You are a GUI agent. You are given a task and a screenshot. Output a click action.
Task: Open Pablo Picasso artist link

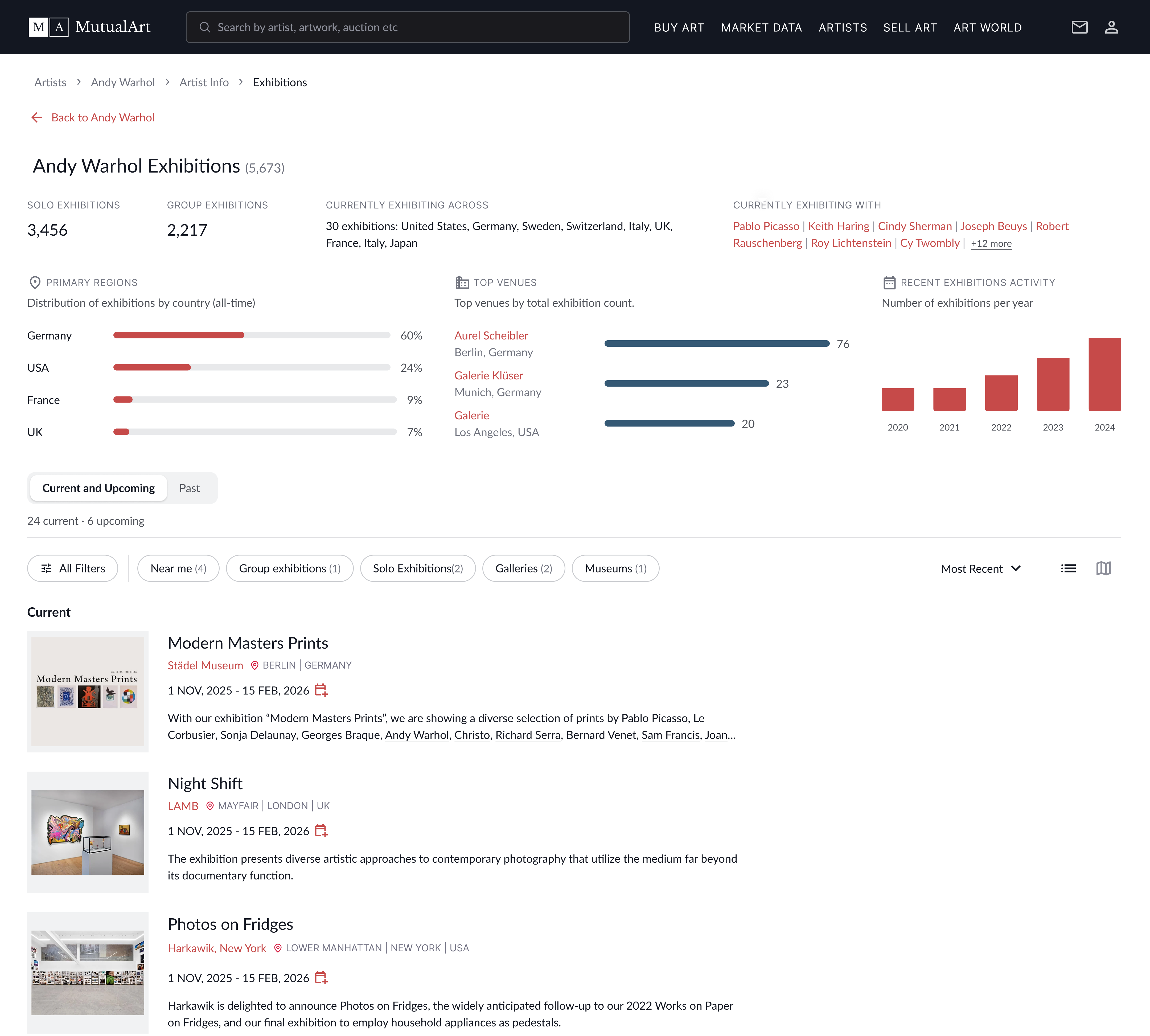(766, 226)
